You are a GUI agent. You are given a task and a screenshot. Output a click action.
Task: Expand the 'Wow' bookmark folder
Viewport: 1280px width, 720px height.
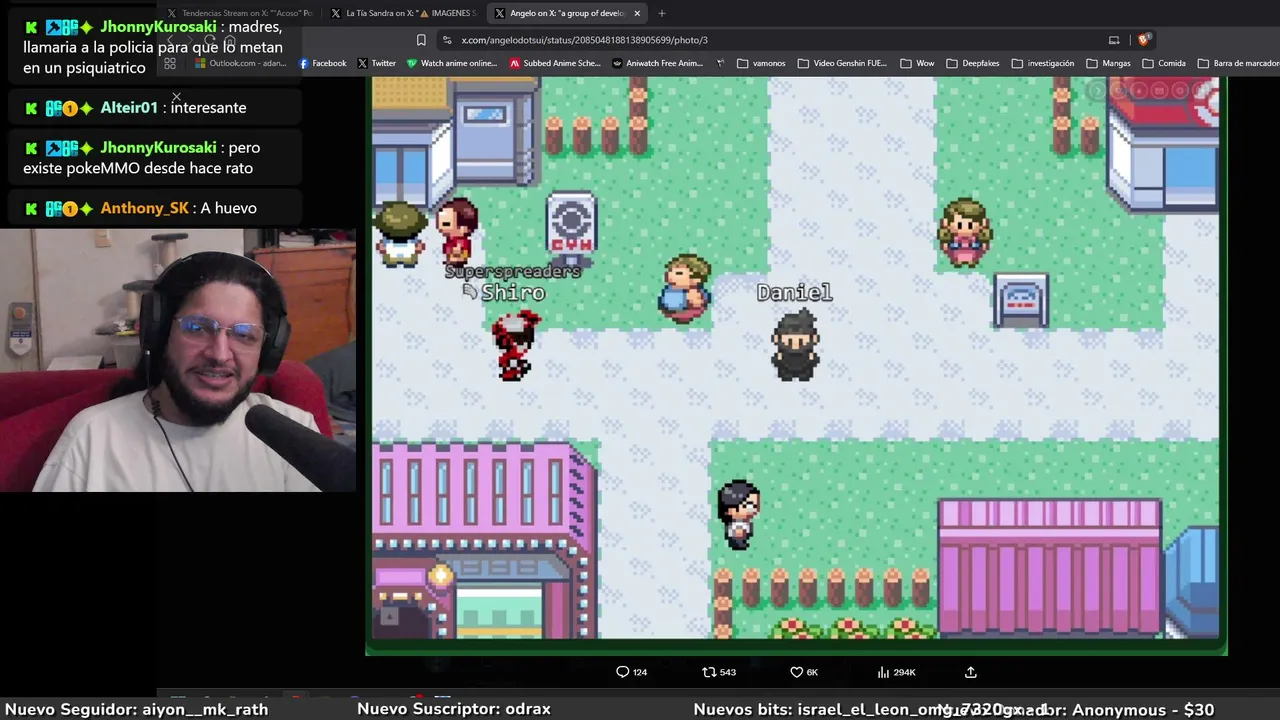tap(917, 63)
